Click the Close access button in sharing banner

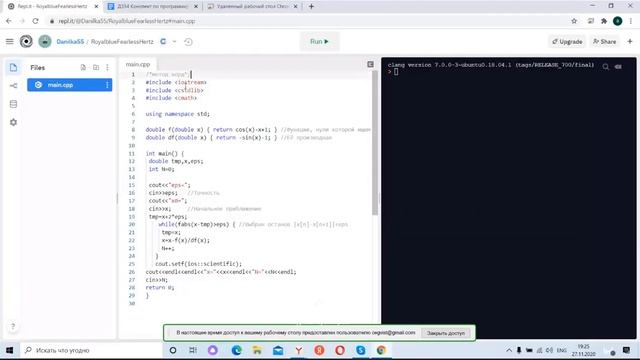point(446,333)
